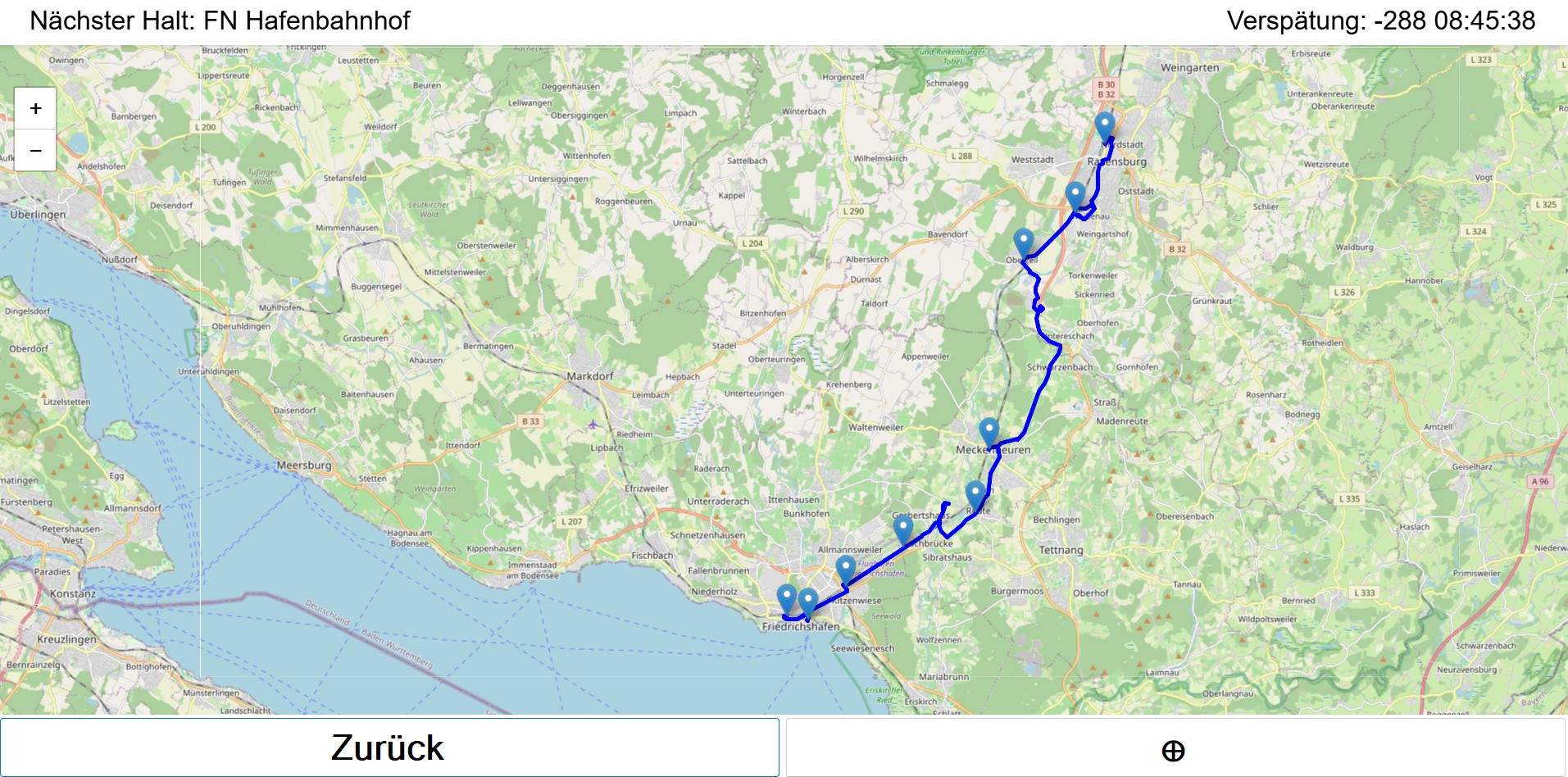This screenshot has width=1568, height=777.
Task: Click the Meersburg label on the map
Action: click(304, 466)
